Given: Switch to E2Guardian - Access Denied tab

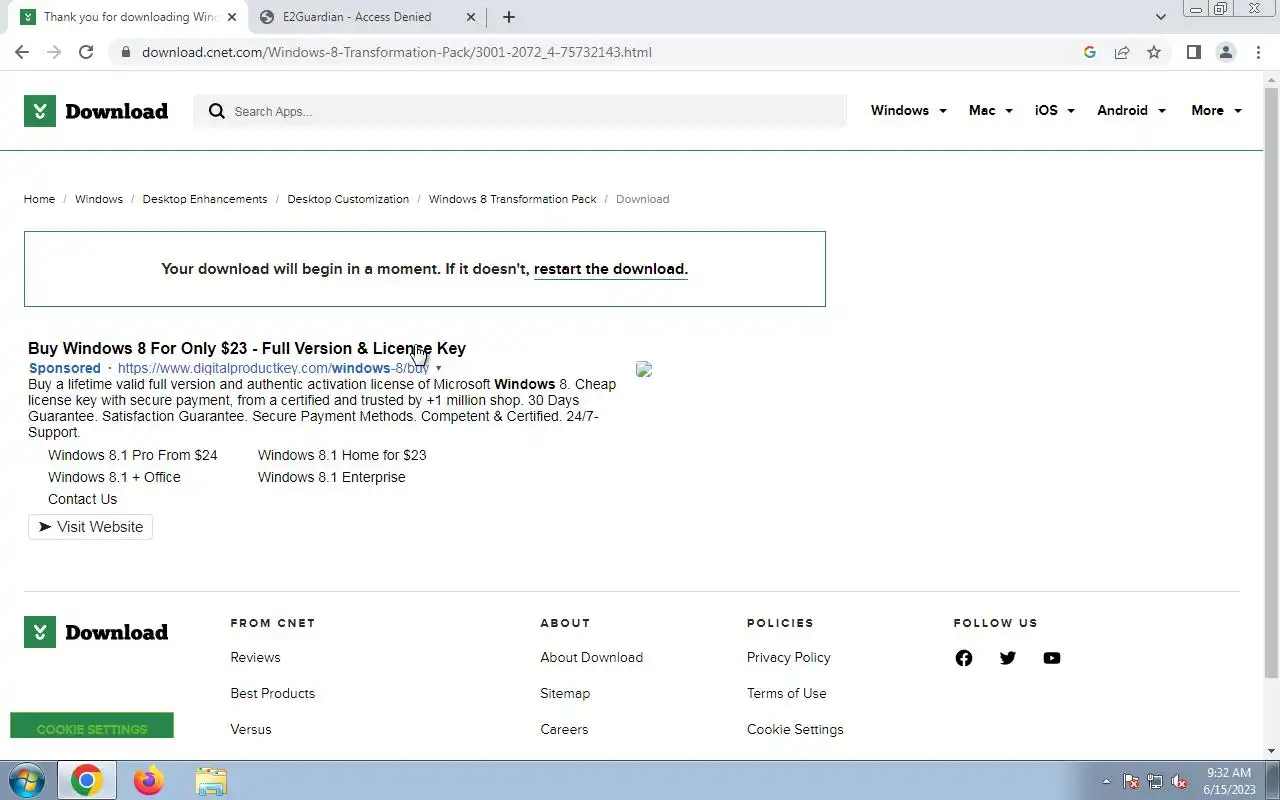Looking at the screenshot, I should 357,17.
